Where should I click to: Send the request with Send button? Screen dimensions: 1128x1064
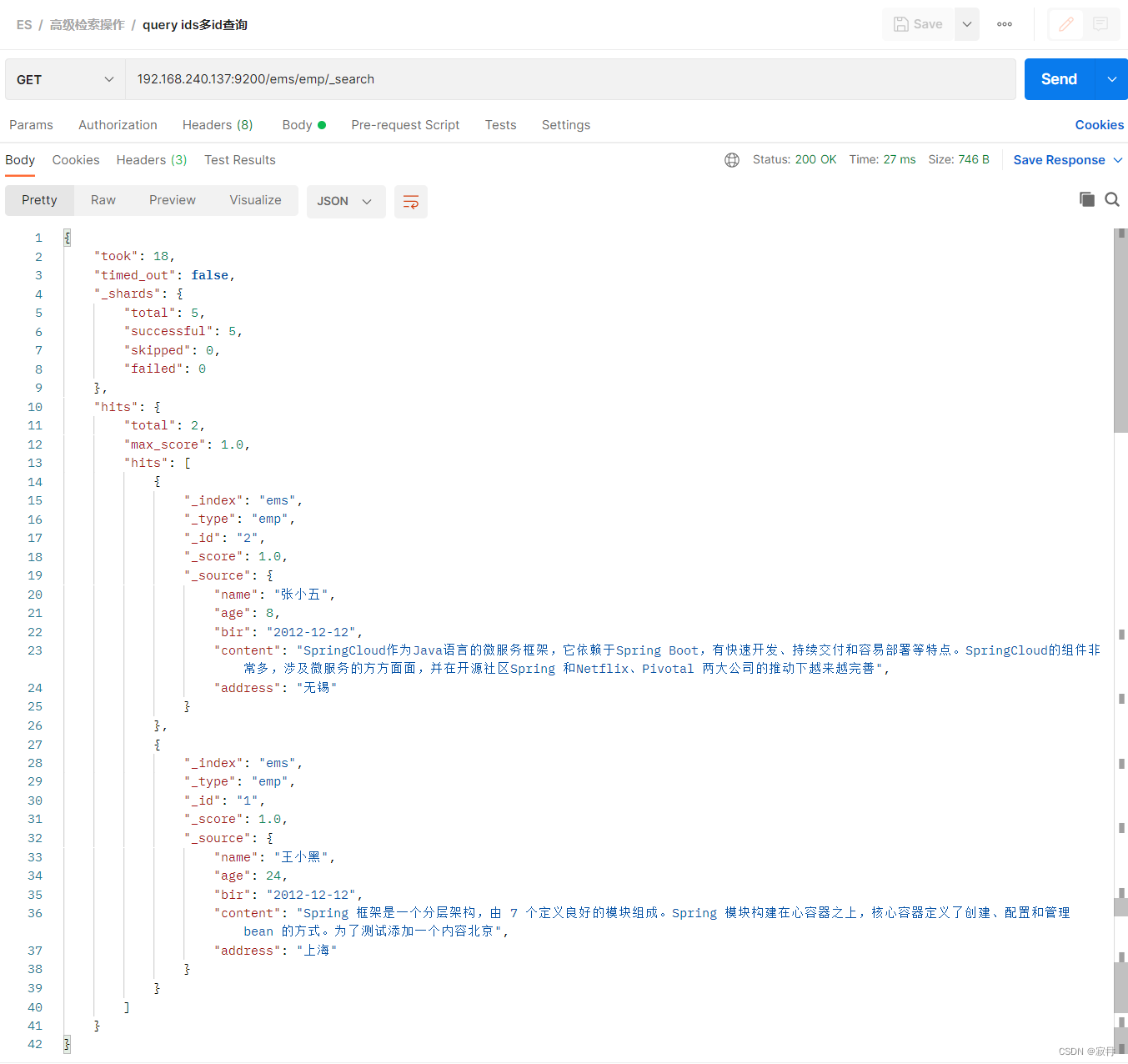click(1059, 79)
